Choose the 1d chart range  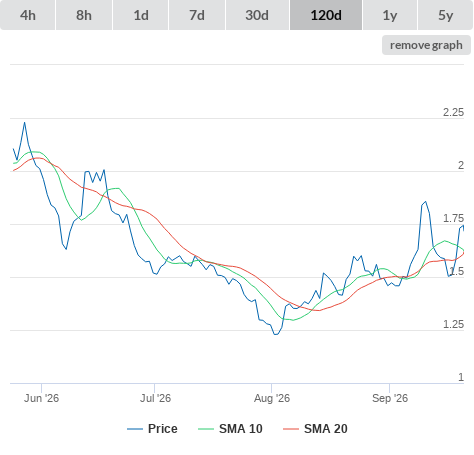pos(141,15)
